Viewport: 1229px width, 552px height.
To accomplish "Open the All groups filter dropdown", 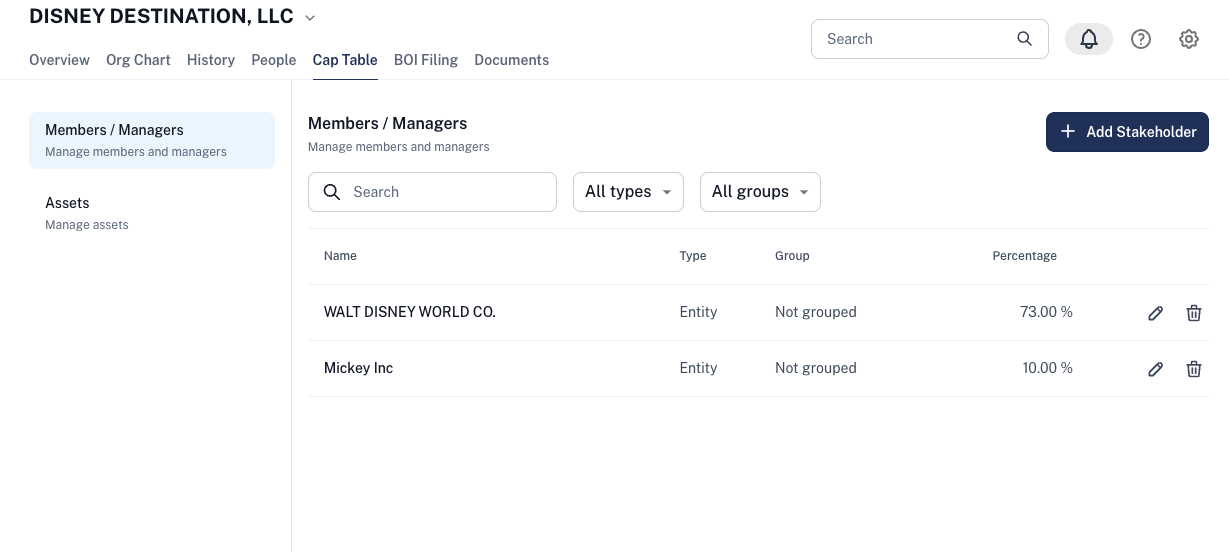I will click(760, 192).
